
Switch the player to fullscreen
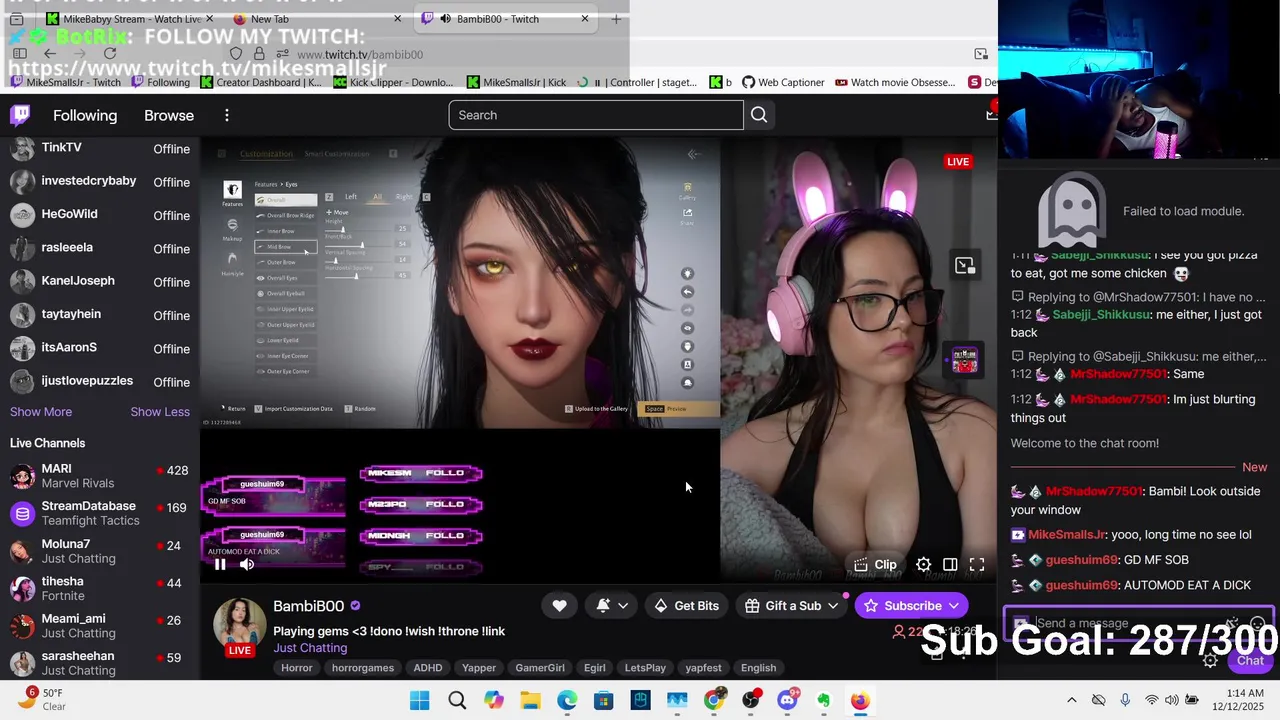977,565
